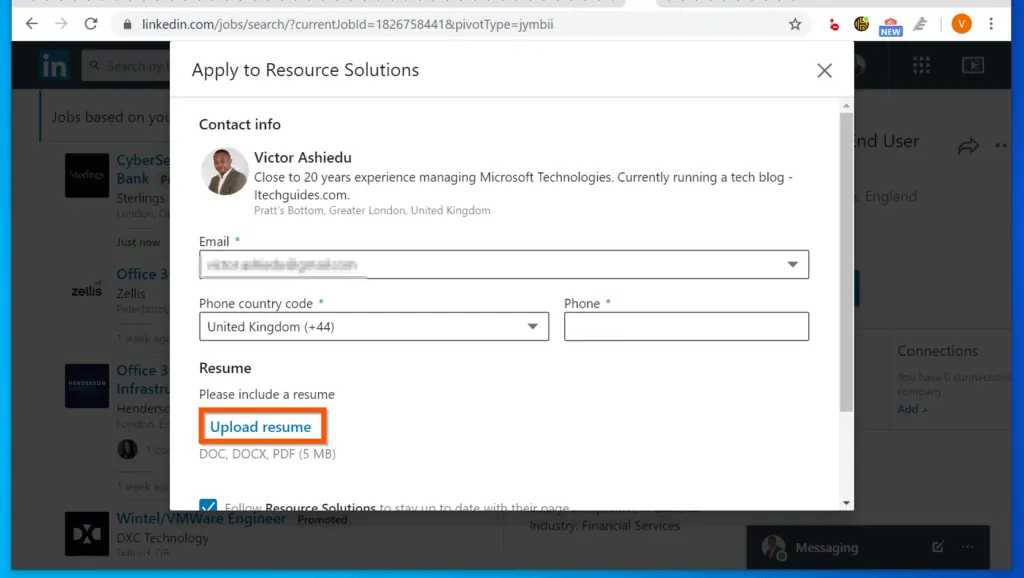Share the End User job via the arrow icon
Image resolution: width=1024 pixels, height=578 pixels.
[968, 146]
